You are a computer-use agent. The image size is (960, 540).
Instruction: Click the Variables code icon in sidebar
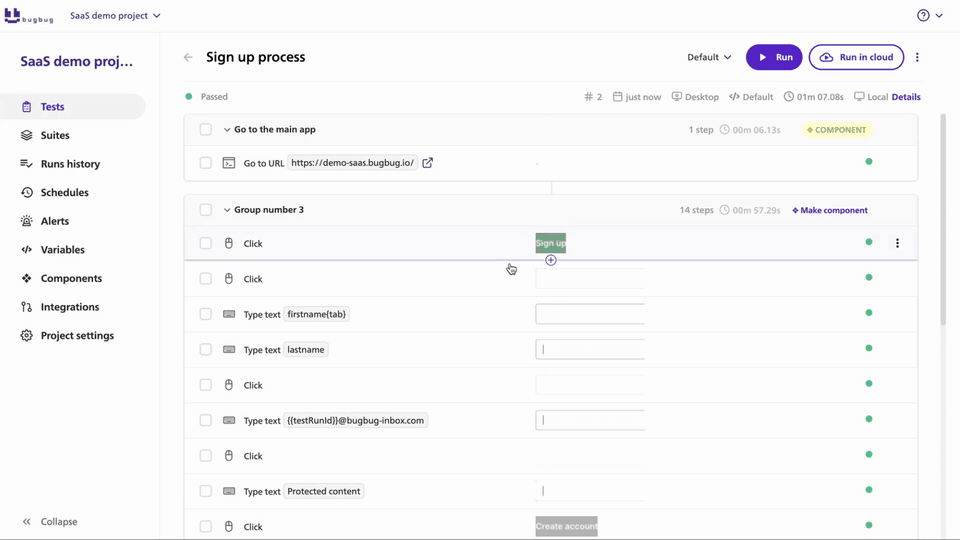[26, 250]
